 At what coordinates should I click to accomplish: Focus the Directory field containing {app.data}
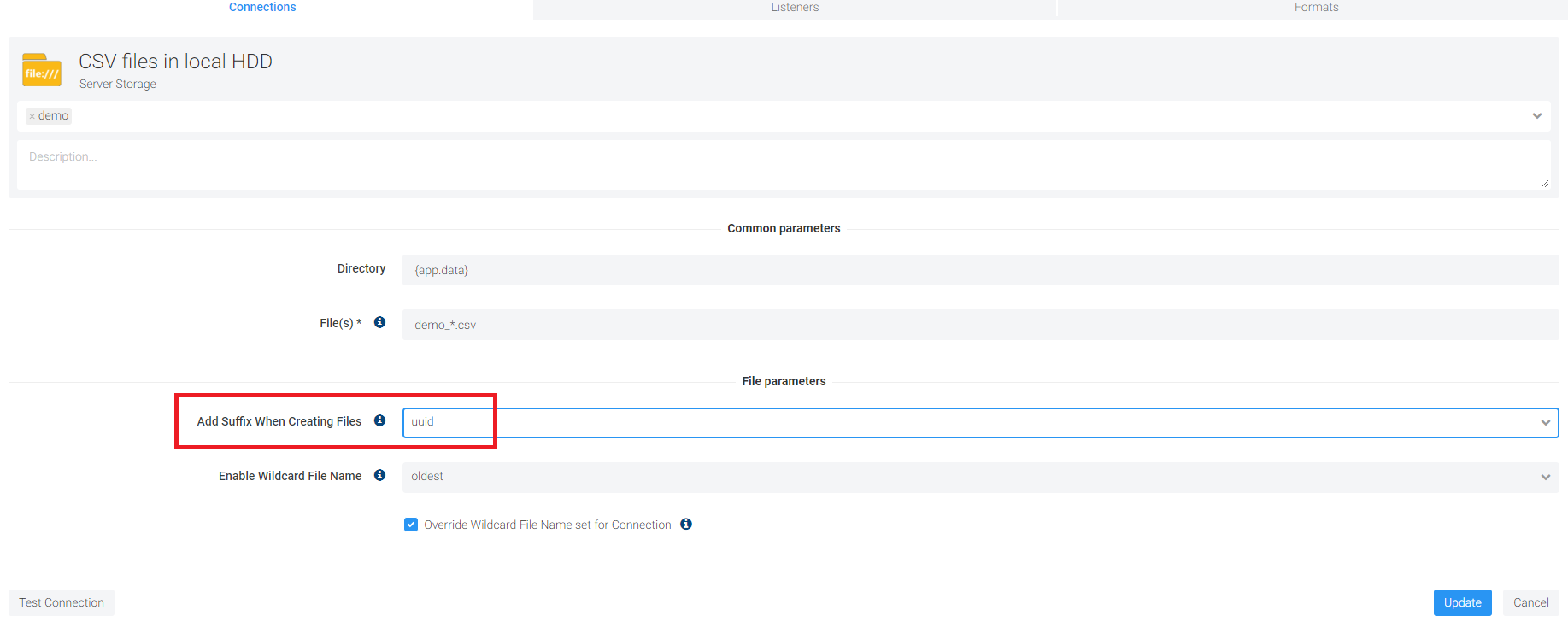979,270
